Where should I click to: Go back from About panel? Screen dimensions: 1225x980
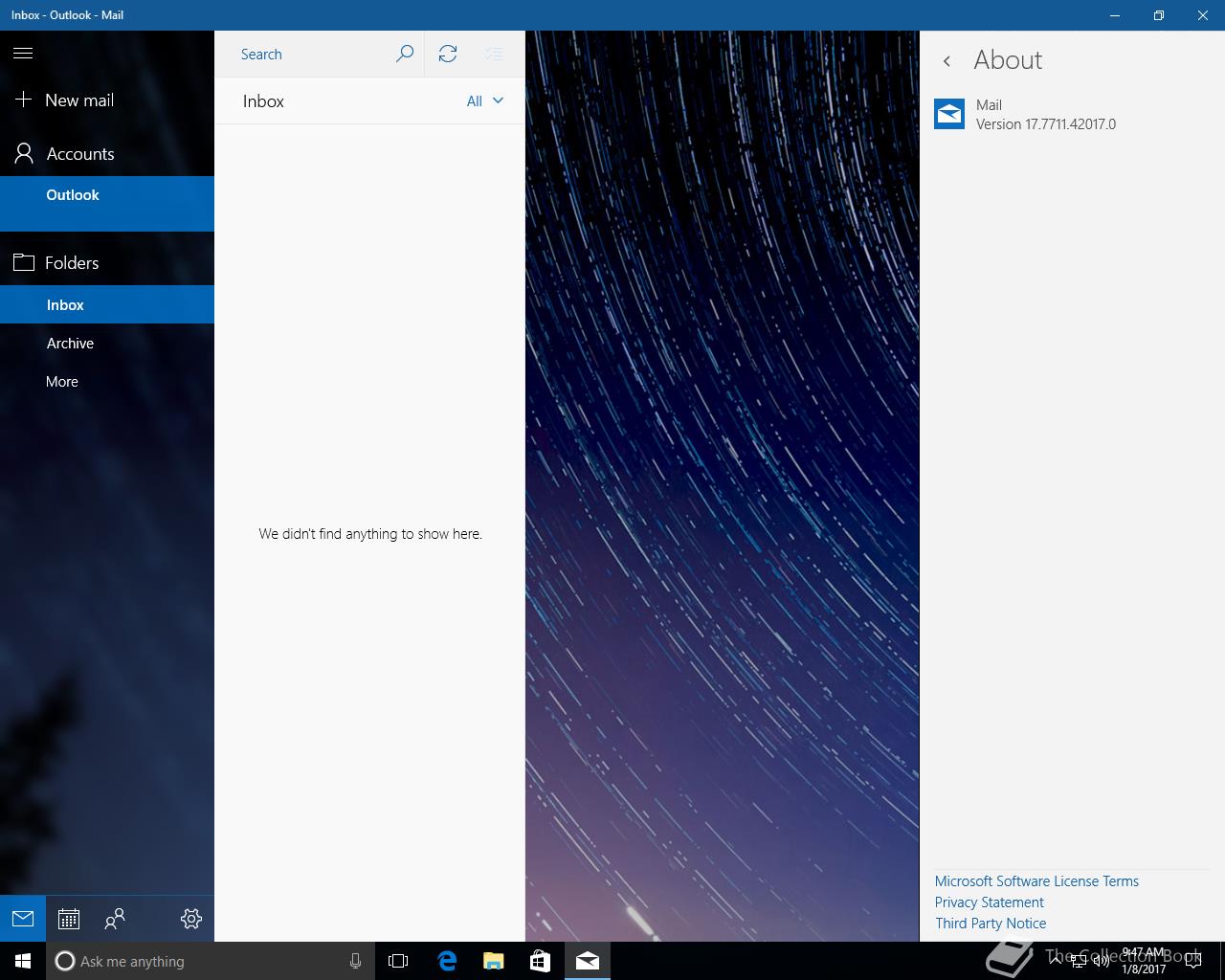[947, 61]
